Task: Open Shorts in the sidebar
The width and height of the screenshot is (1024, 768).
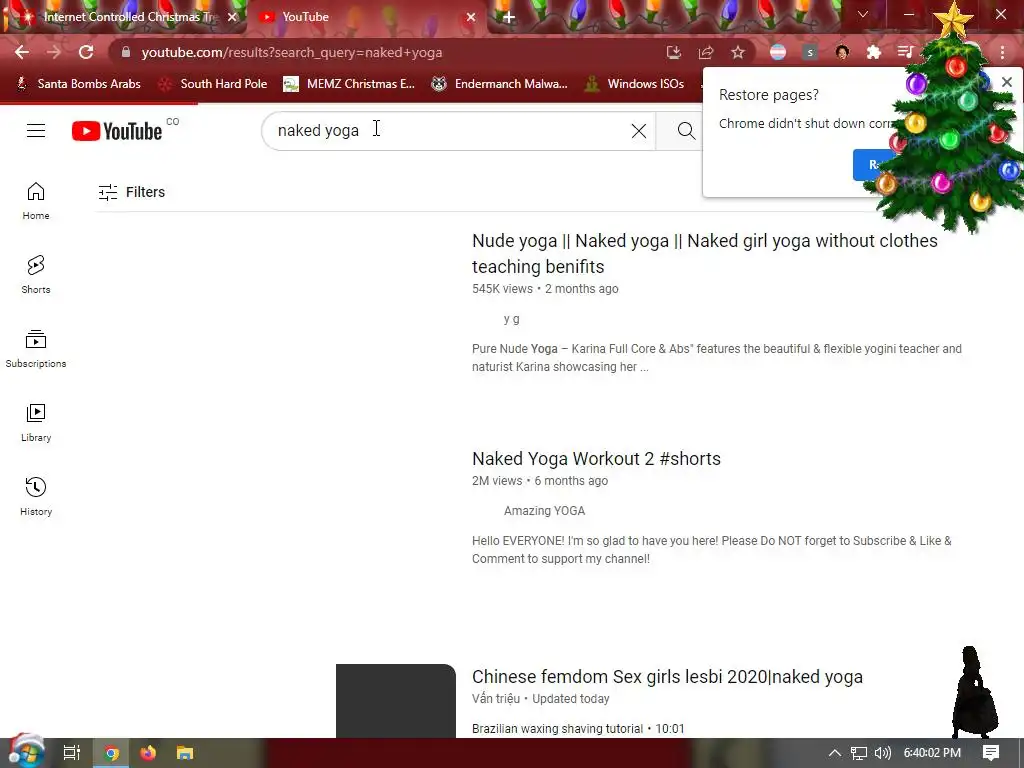Action: 36,274
